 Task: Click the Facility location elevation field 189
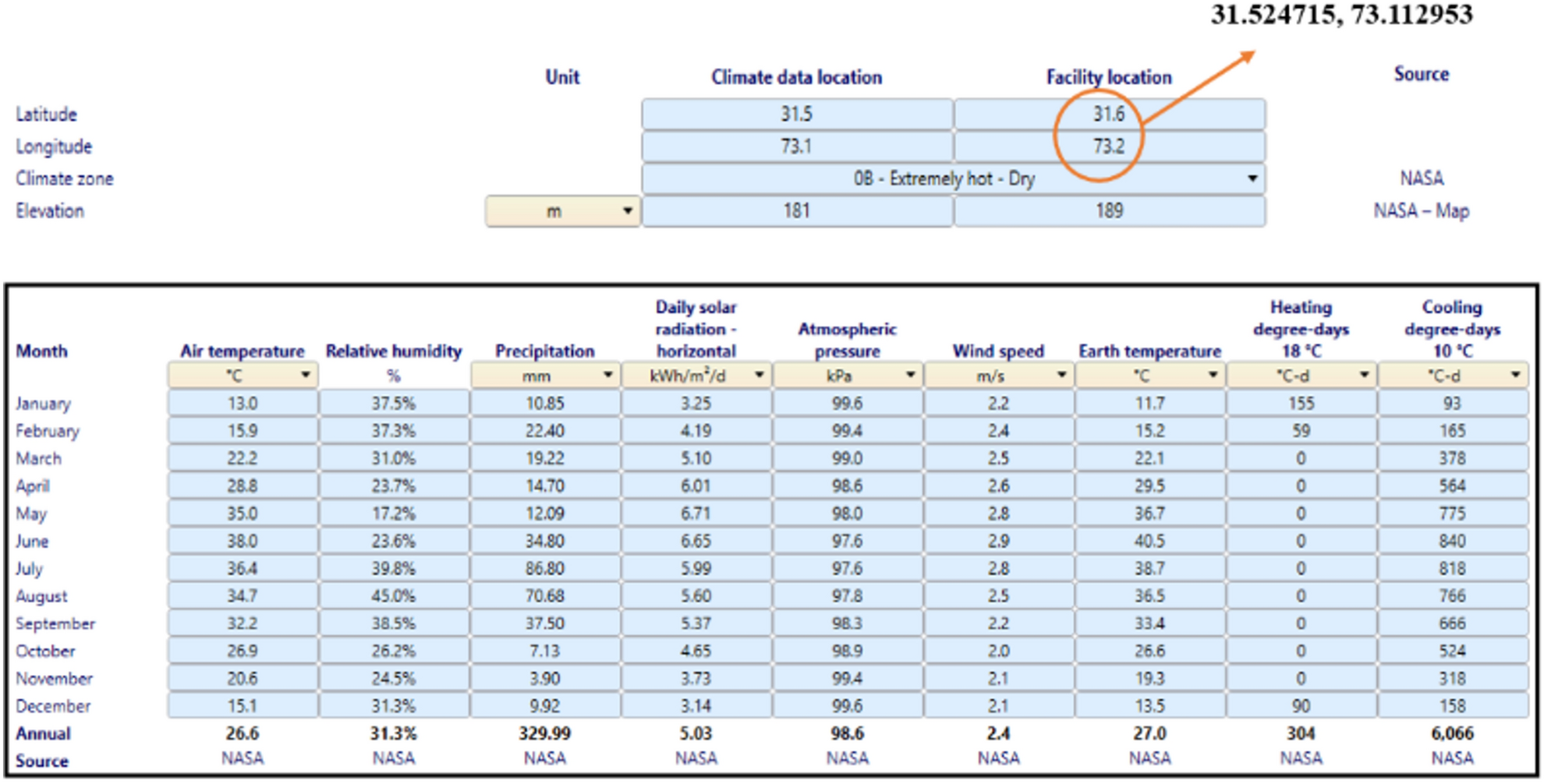1110,211
